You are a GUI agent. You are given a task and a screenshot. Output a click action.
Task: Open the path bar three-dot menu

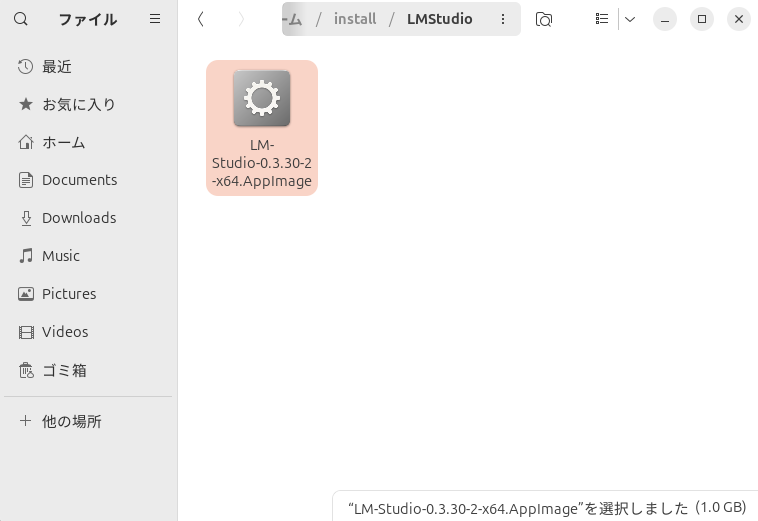(x=503, y=19)
